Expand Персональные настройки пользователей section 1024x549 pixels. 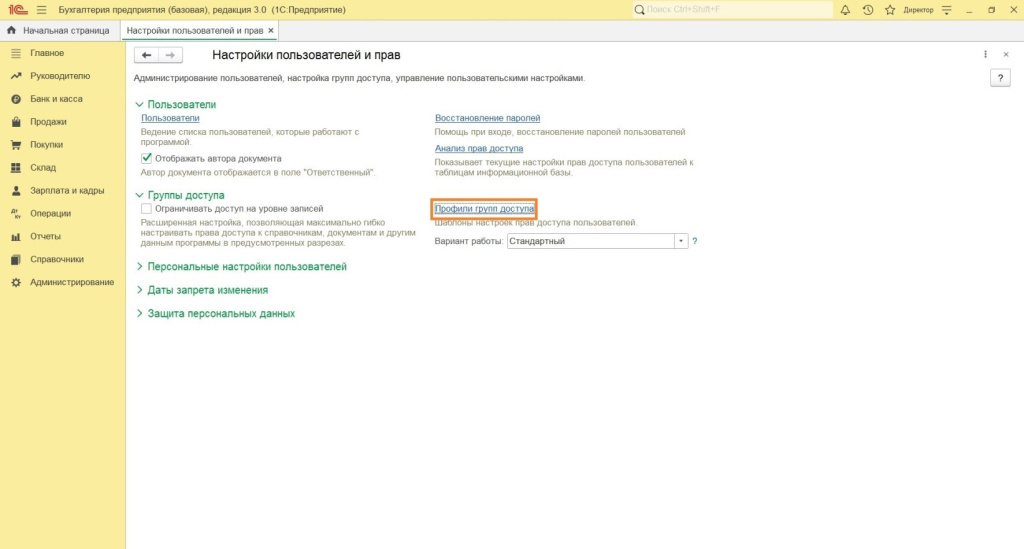tap(246, 267)
